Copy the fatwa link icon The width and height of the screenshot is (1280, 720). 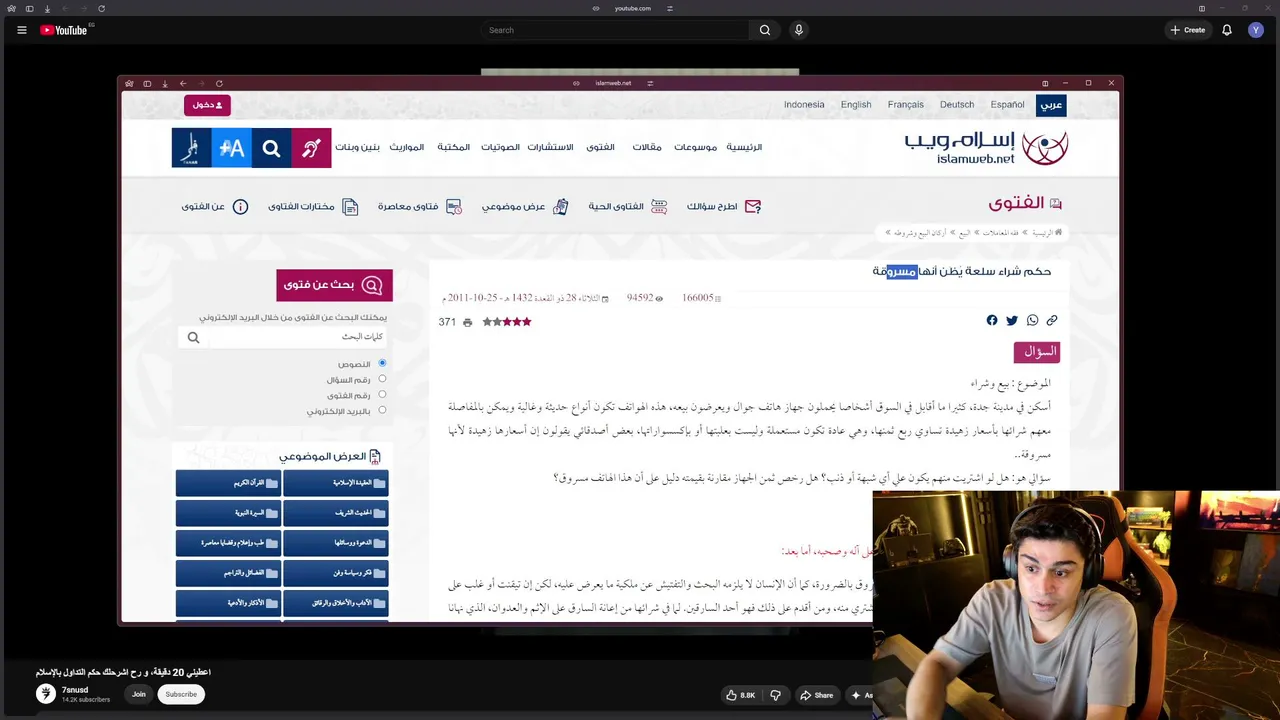point(1052,321)
